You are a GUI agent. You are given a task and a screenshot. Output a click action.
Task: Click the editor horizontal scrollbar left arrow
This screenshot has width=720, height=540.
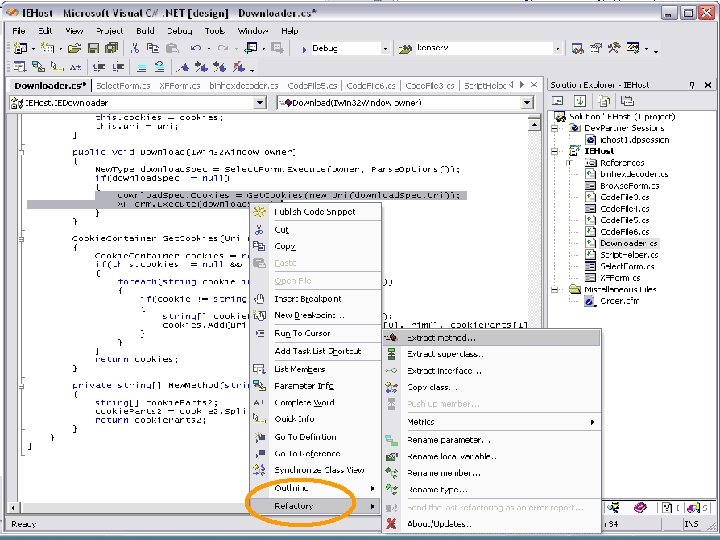point(13,507)
